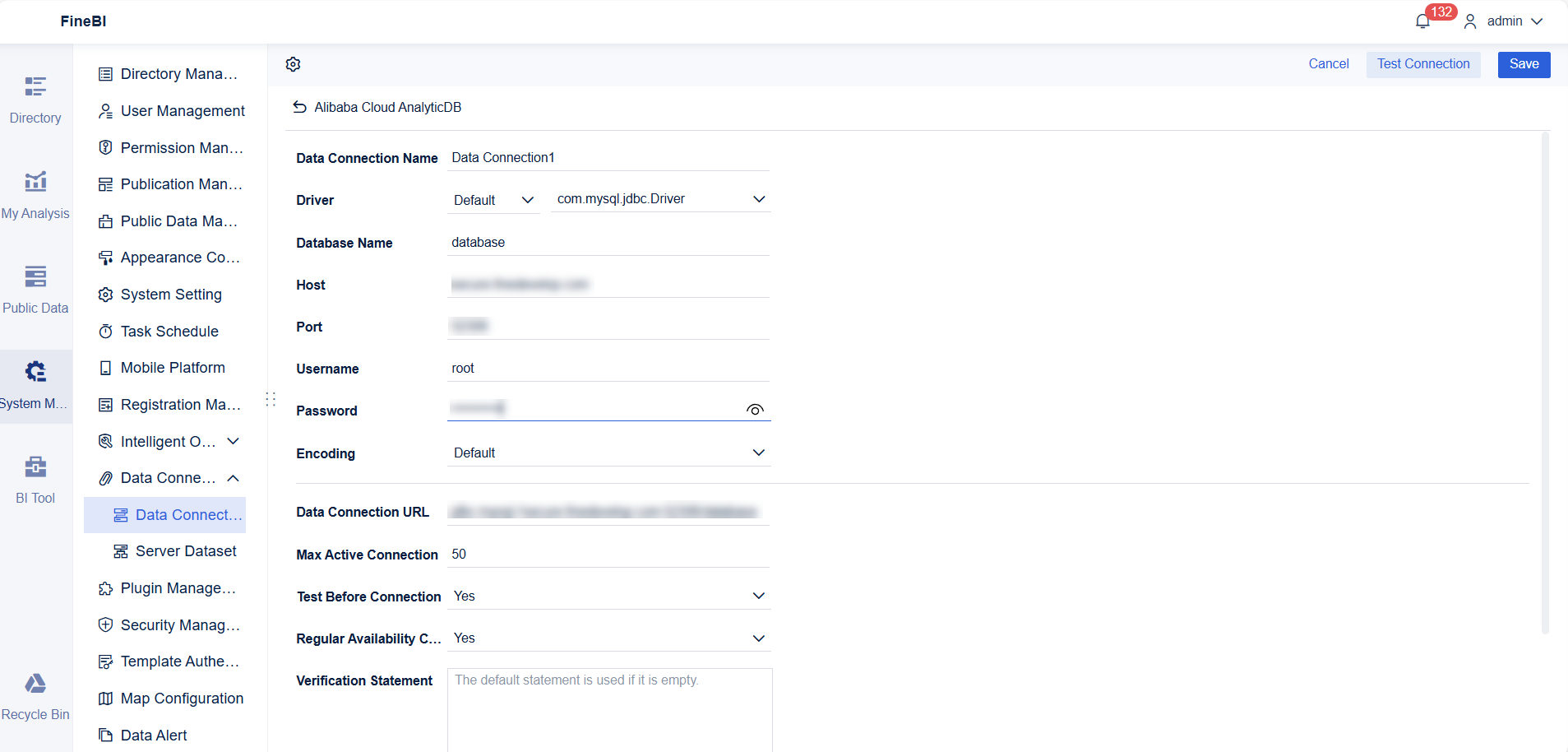
Task: Click the Save button
Action: (1524, 64)
